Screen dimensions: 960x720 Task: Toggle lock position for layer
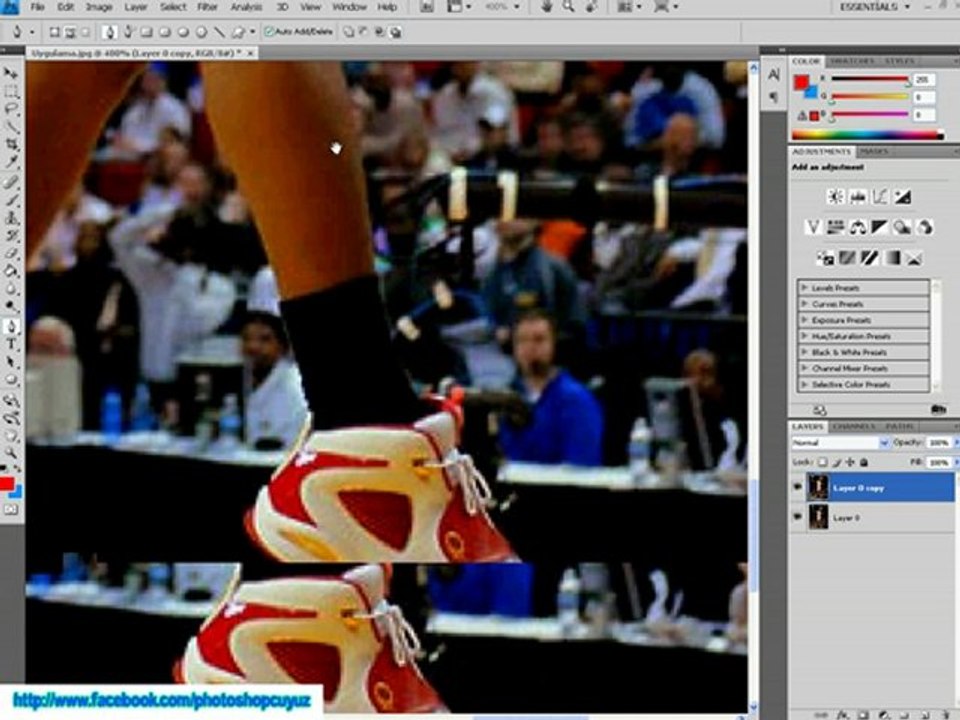point(850,462)
